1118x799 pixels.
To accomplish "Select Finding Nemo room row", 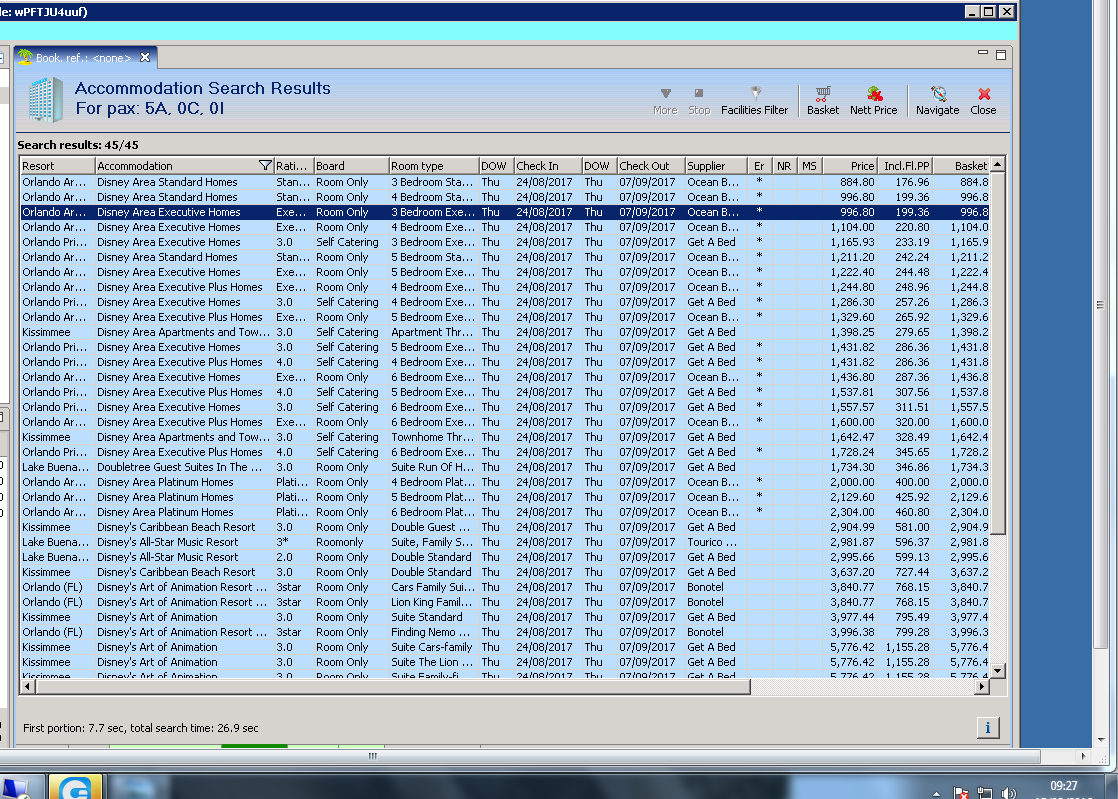I will coord(505,632).
